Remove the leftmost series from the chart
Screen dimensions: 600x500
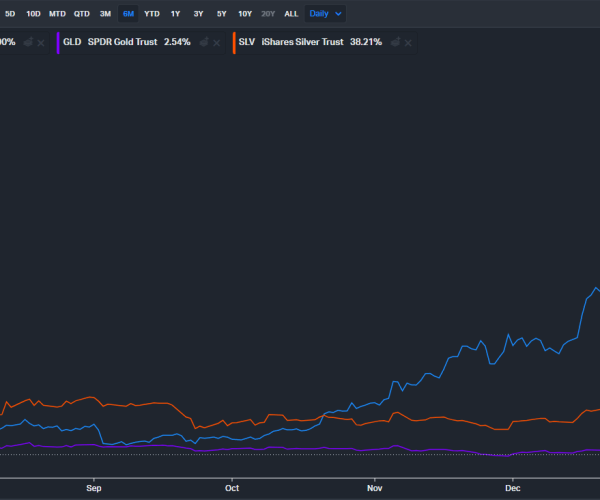pyautogui.click(x=42, y=43)
